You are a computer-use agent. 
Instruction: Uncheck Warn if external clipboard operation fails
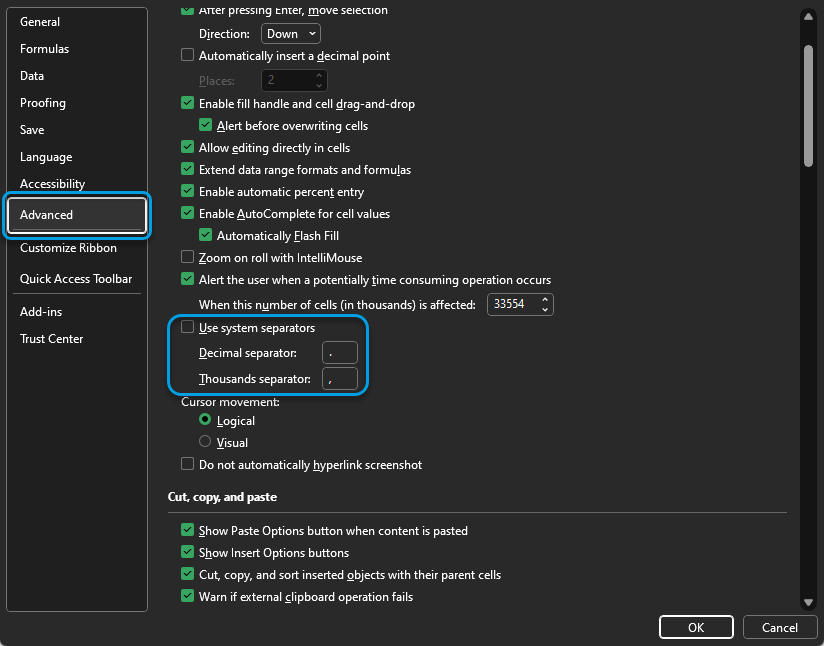coord(187,596)
